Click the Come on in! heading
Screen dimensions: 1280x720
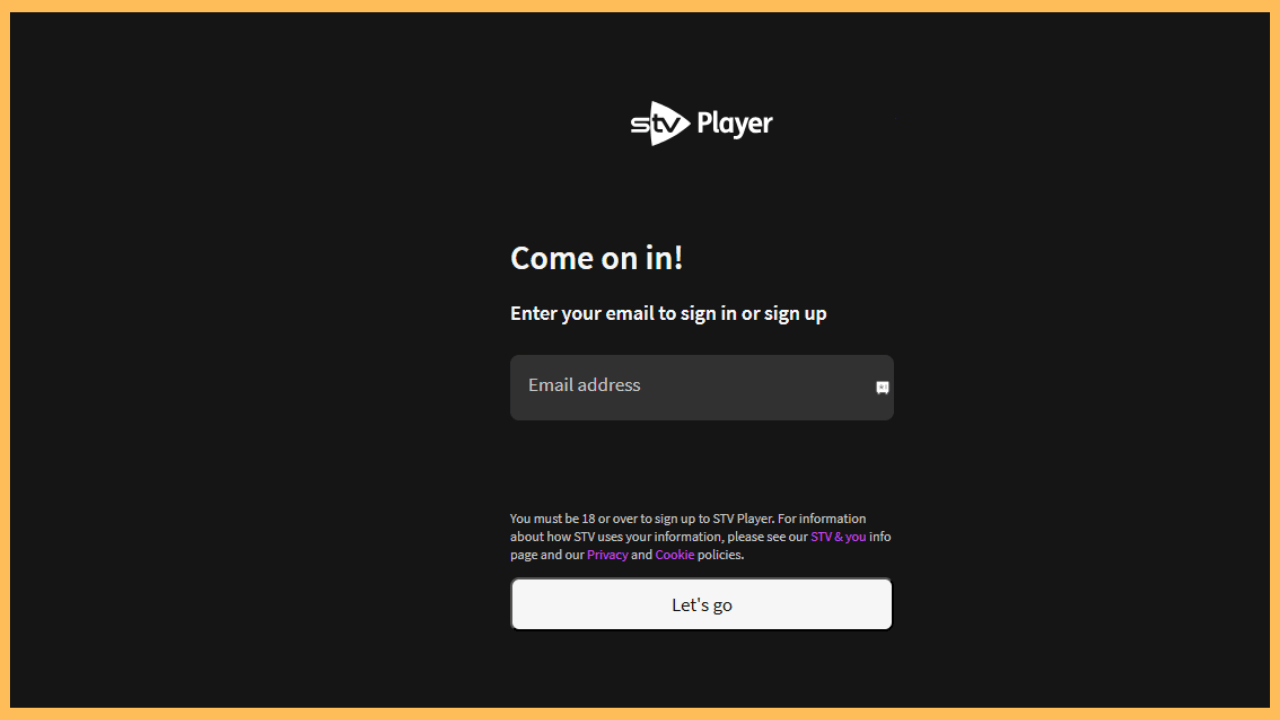point(596,258)
